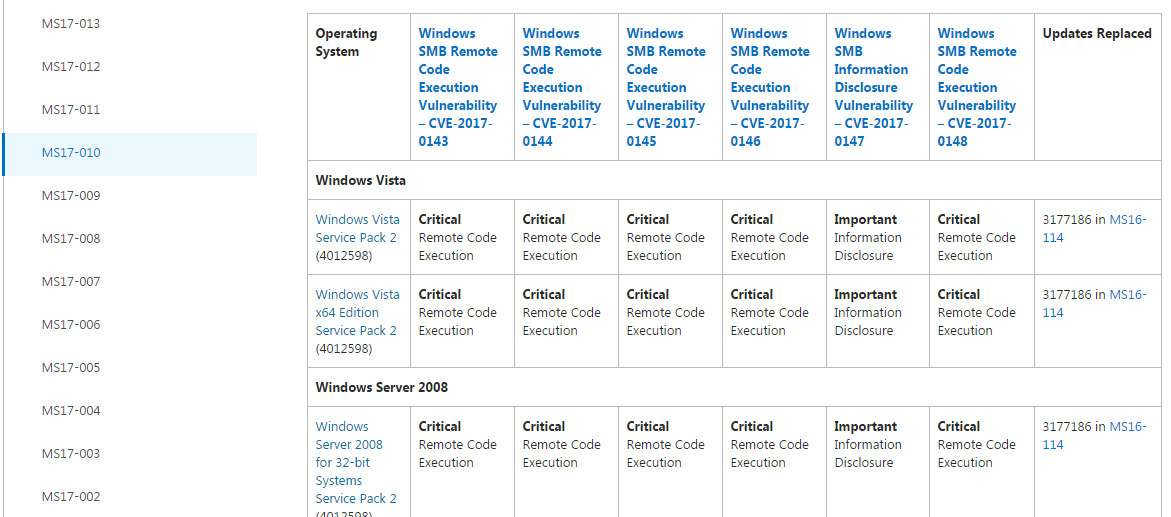Follow the CVE-2017-0148 header link
Screen dimensions: 1171x517
(977, 87)
